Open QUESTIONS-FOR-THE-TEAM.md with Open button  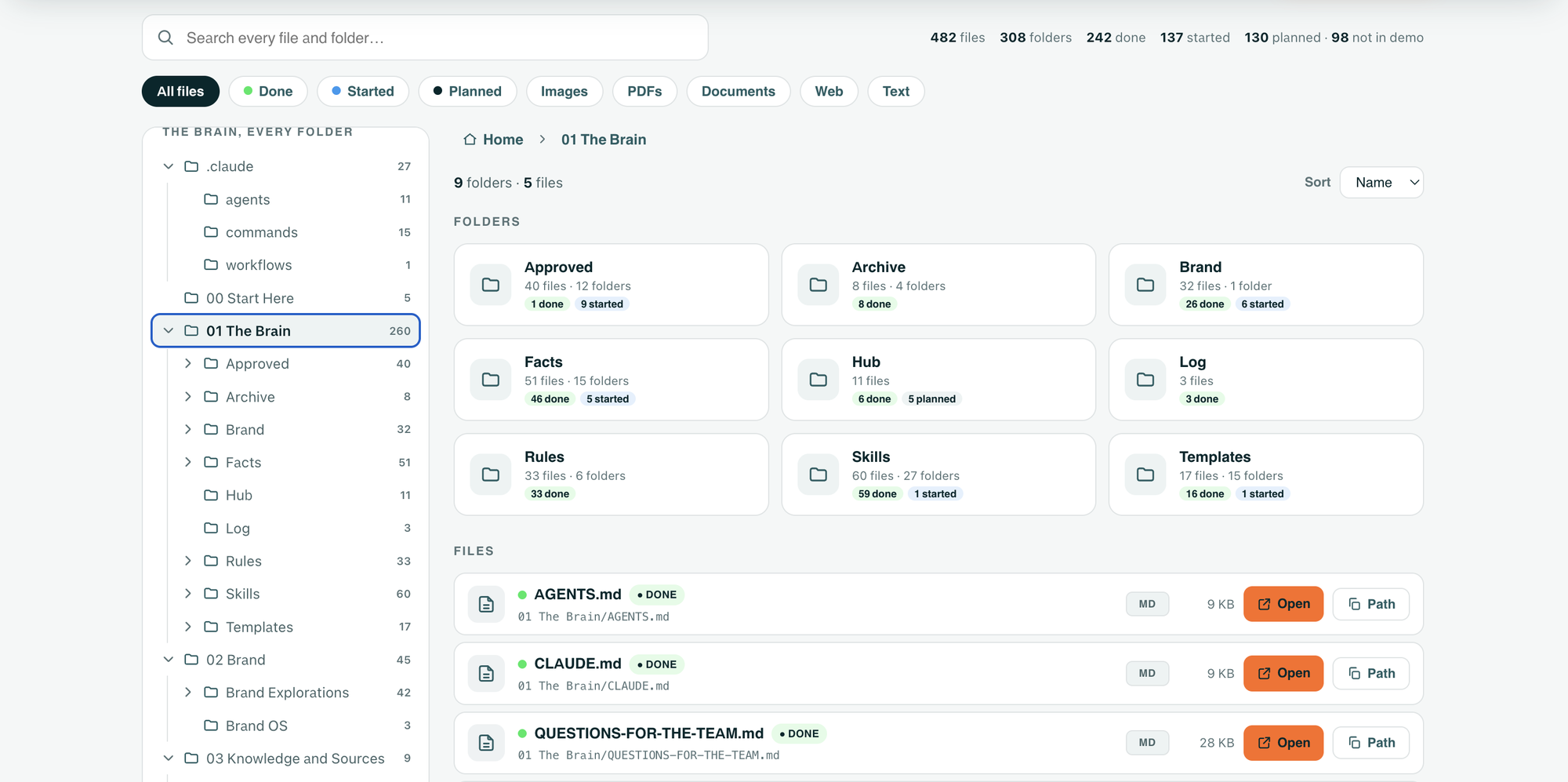[x=1283, y=743]
